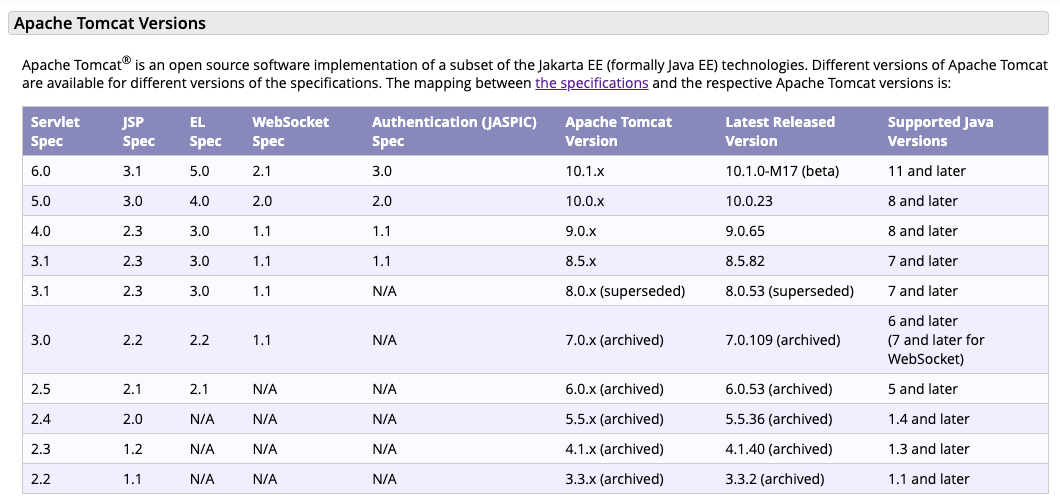The width and height of the screenshot is (1060, 503).
Task: Select the 6.0.x (archived) cell
Action: point(615,389)
